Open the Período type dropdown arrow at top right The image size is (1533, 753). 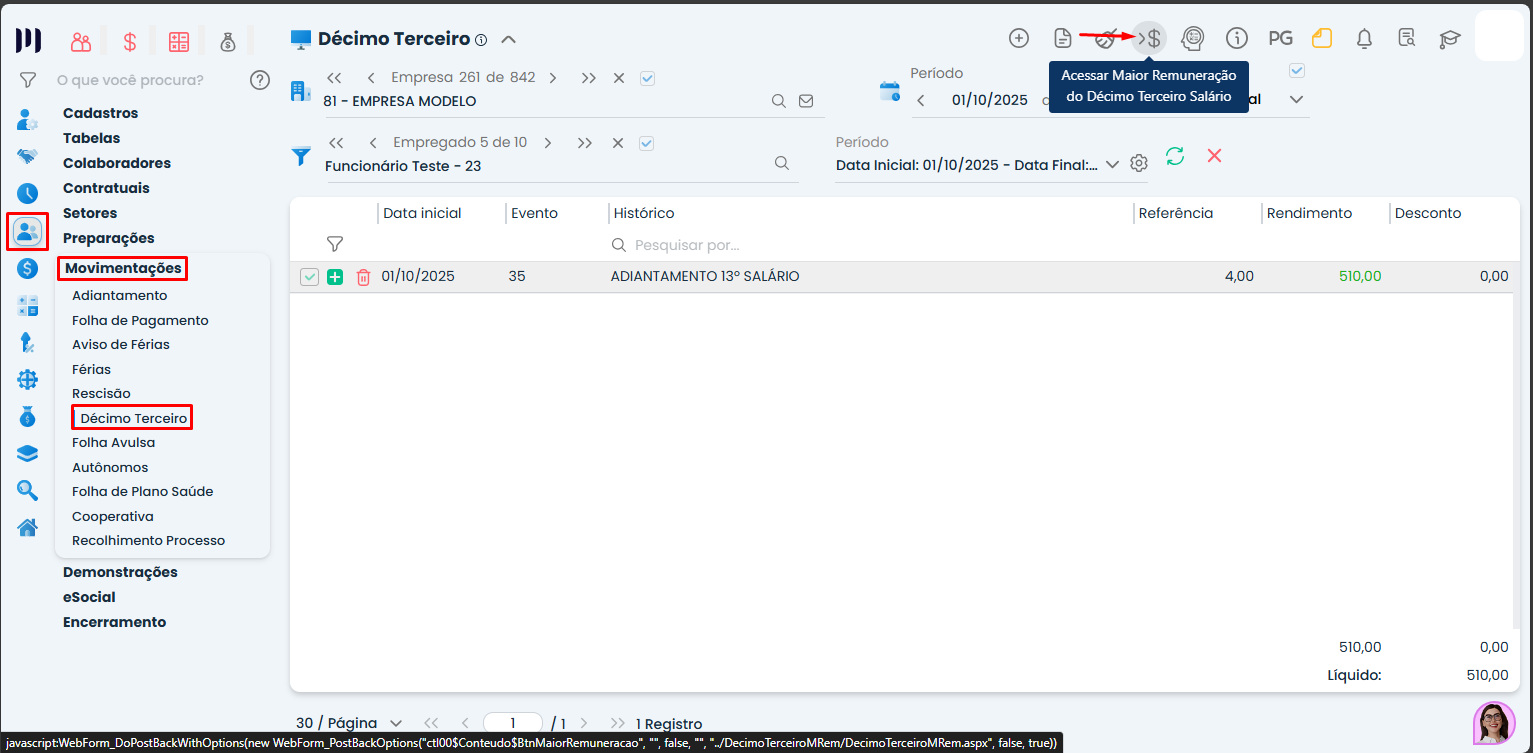pos(1297,99)
